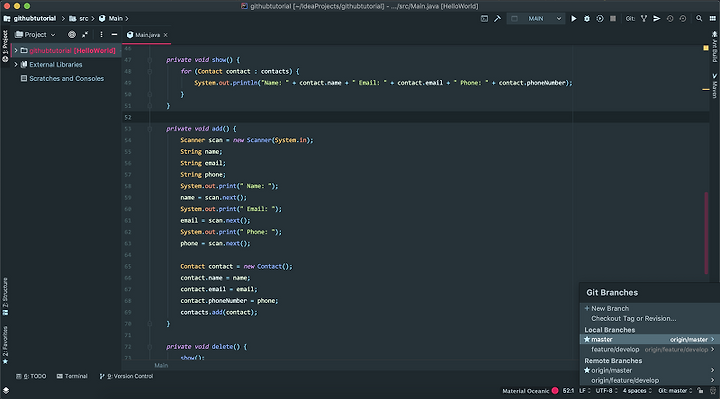The height and width of the screenshot is (399, 720).
Task: Select local master branch entry
Action: (650, 339)
